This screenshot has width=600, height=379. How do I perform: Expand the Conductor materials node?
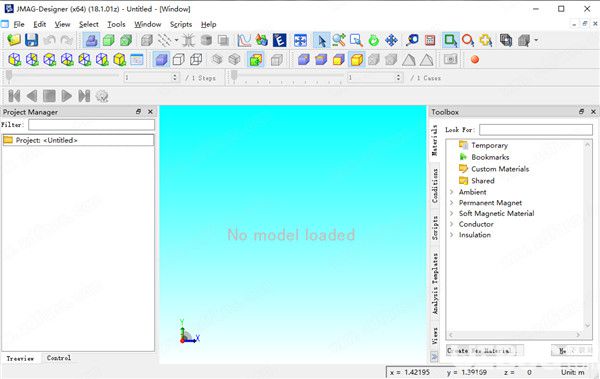(x=452, y=224)
